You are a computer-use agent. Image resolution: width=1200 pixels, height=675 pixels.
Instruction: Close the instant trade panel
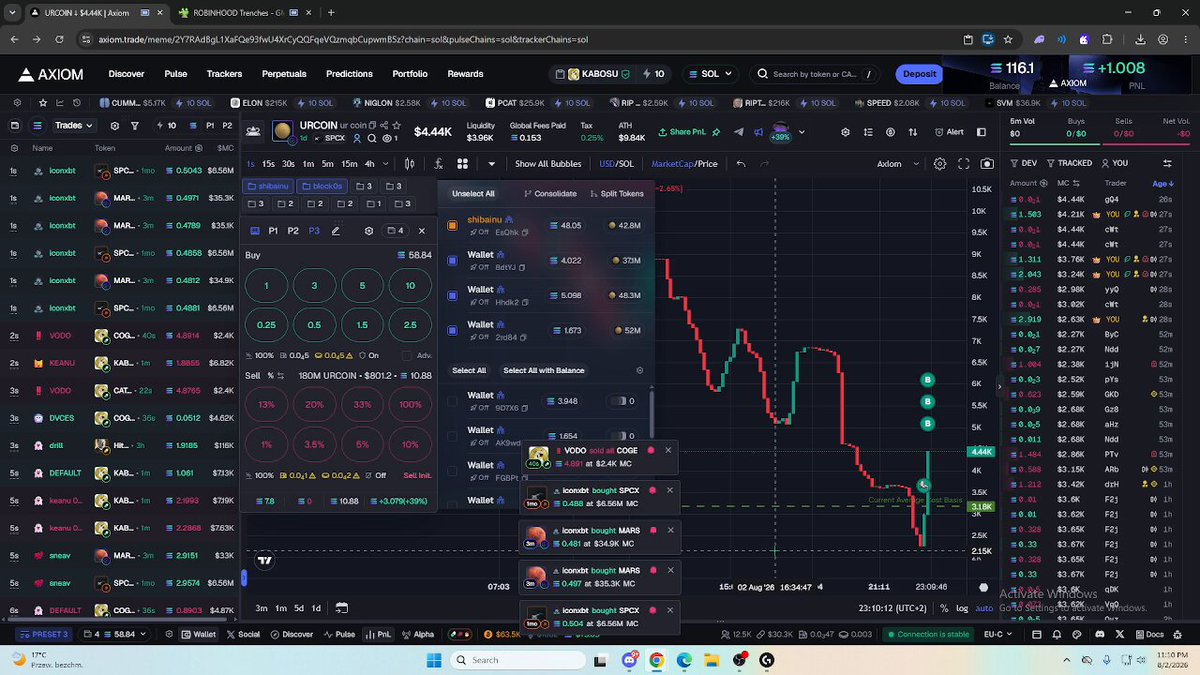[422, 231]
